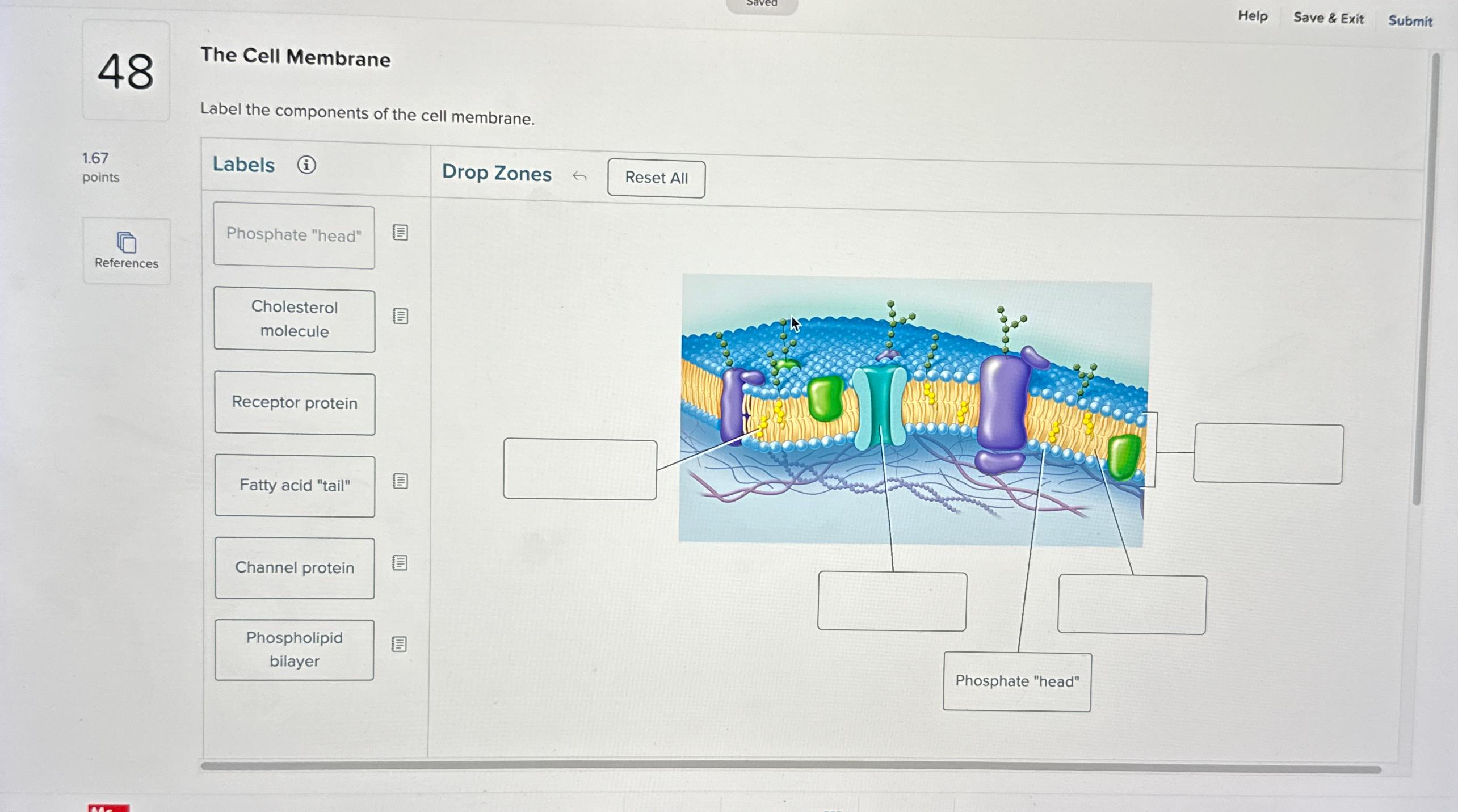
Task: Click the notes icon beside Phosphate "head" label
Action: 400,233
